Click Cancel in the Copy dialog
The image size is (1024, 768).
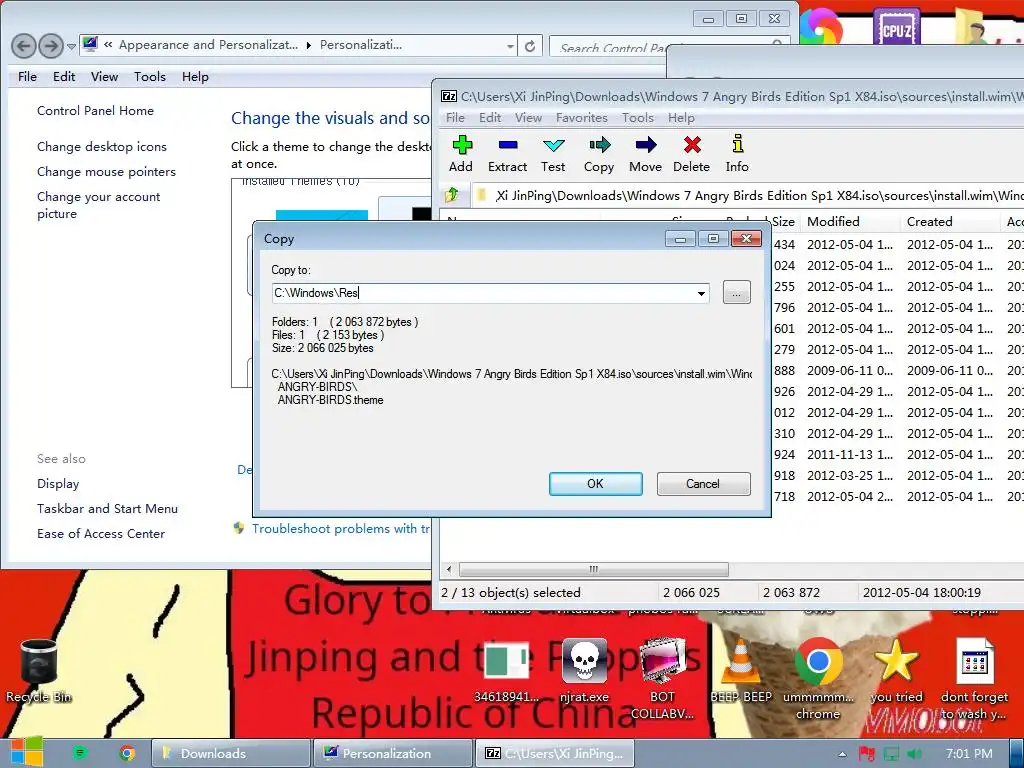(703, 484)
